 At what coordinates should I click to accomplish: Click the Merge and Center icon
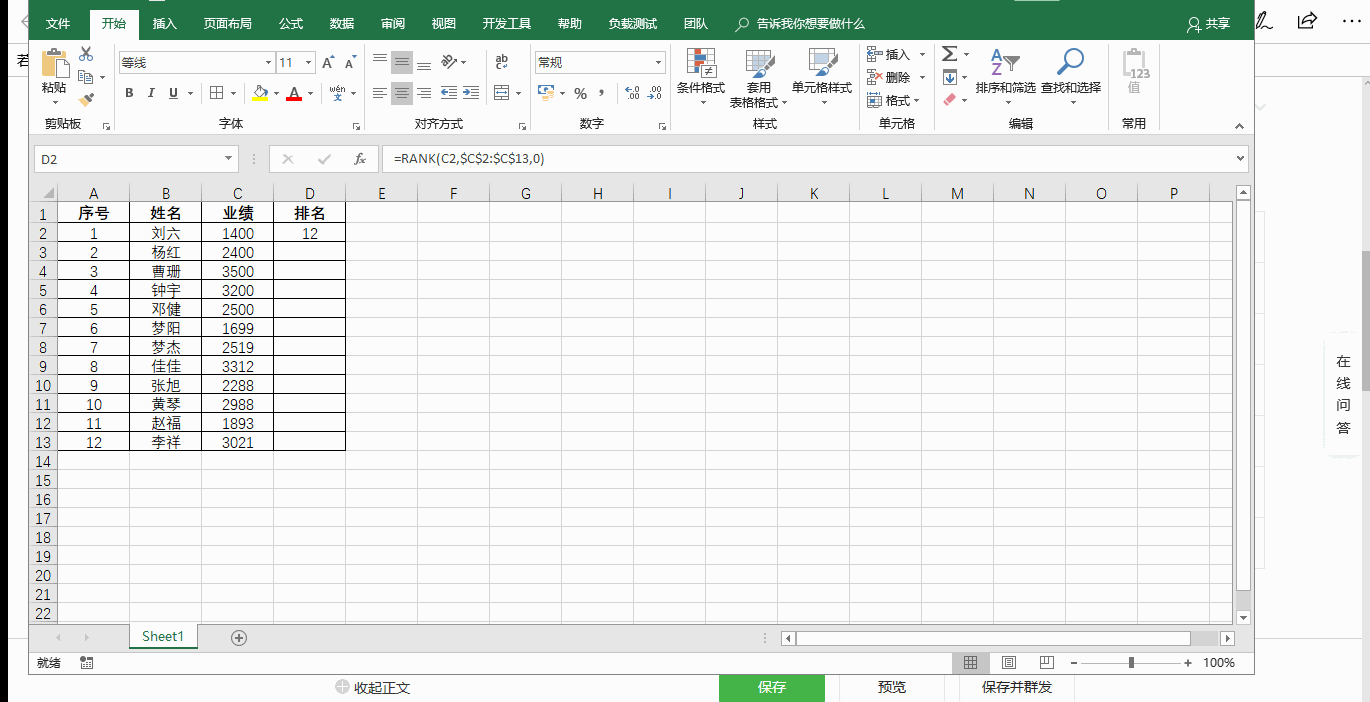click(502, 93)
